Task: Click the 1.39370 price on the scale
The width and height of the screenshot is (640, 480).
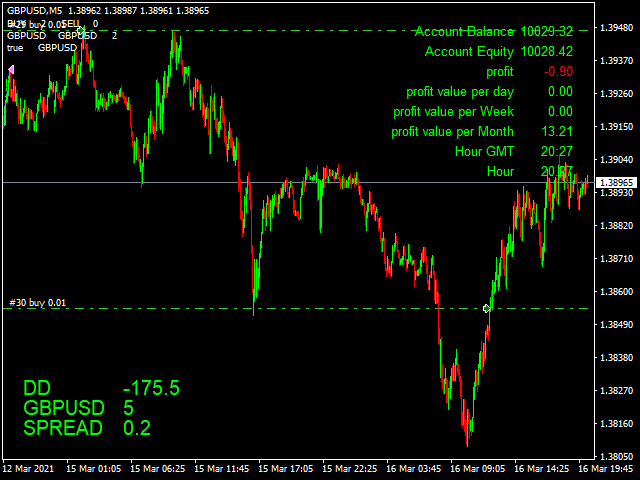Action: (616, 61)
